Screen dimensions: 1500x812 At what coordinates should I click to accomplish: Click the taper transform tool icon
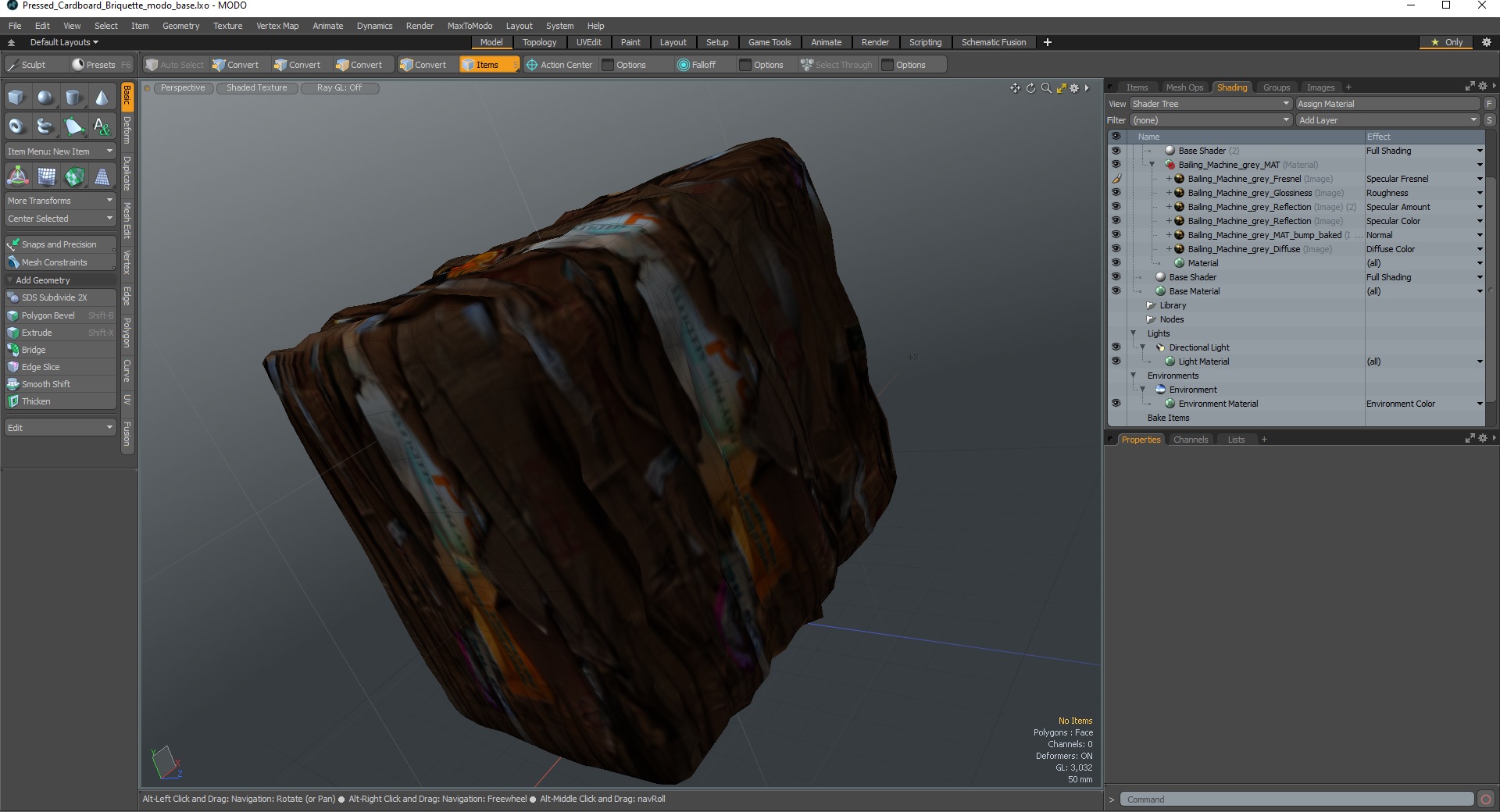(102, 177)
